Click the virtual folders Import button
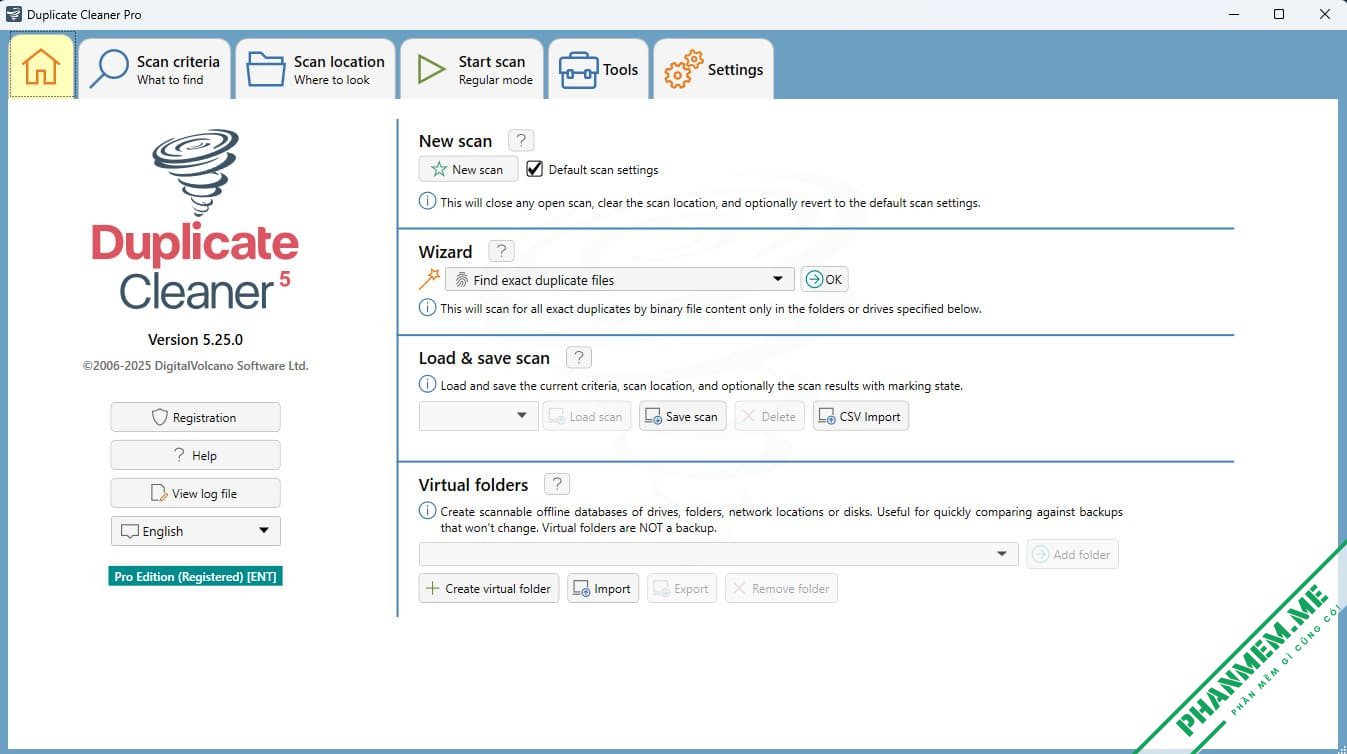 [x=603, y=588]
